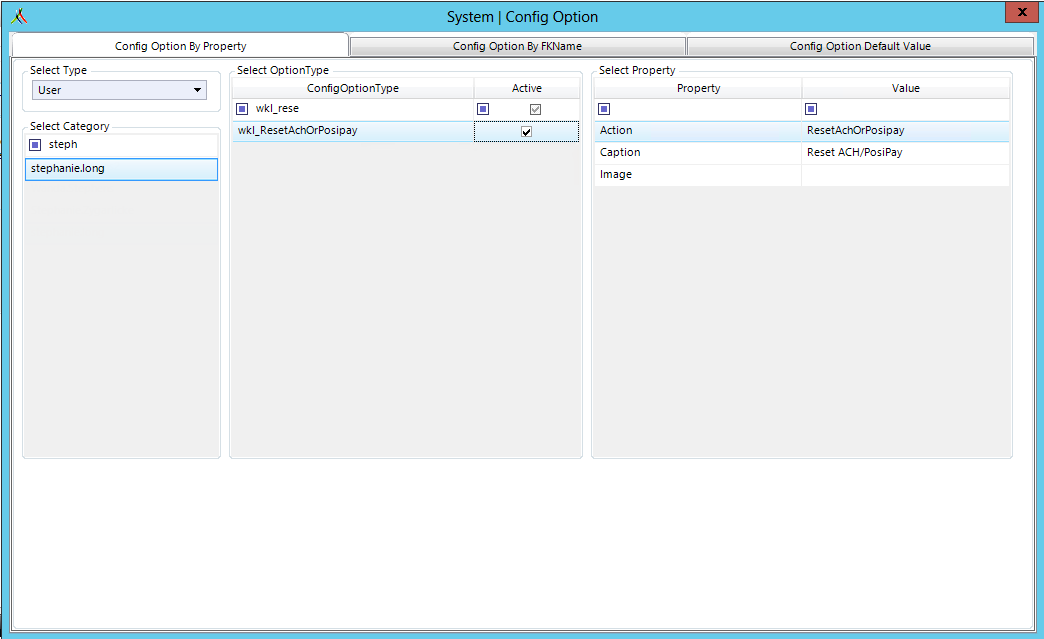
Task: Toggle Active checkbox for wkl_ResetAchOrPosipay
Action: click(526, 132)
